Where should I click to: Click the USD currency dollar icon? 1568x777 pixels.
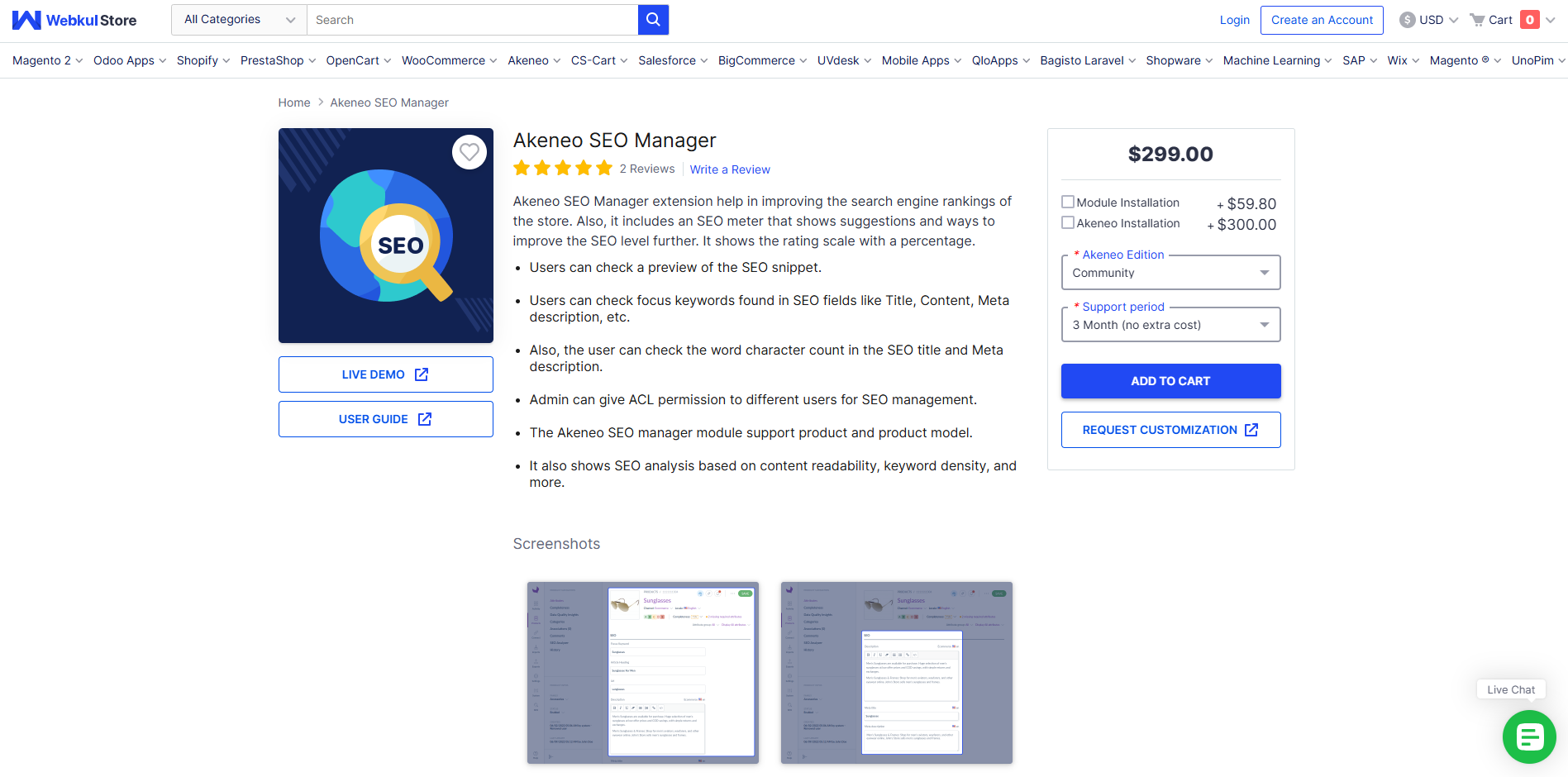tap(1407, 20)
